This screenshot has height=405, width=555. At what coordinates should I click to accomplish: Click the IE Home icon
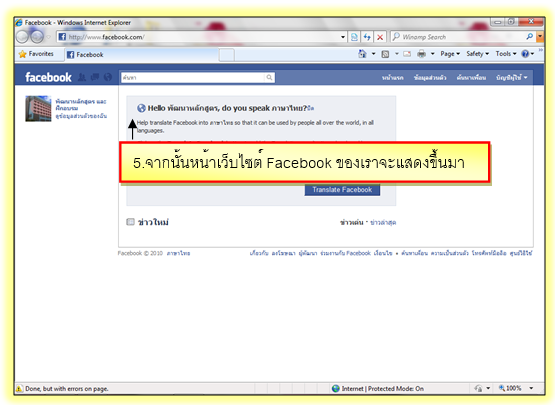(362, 54)
